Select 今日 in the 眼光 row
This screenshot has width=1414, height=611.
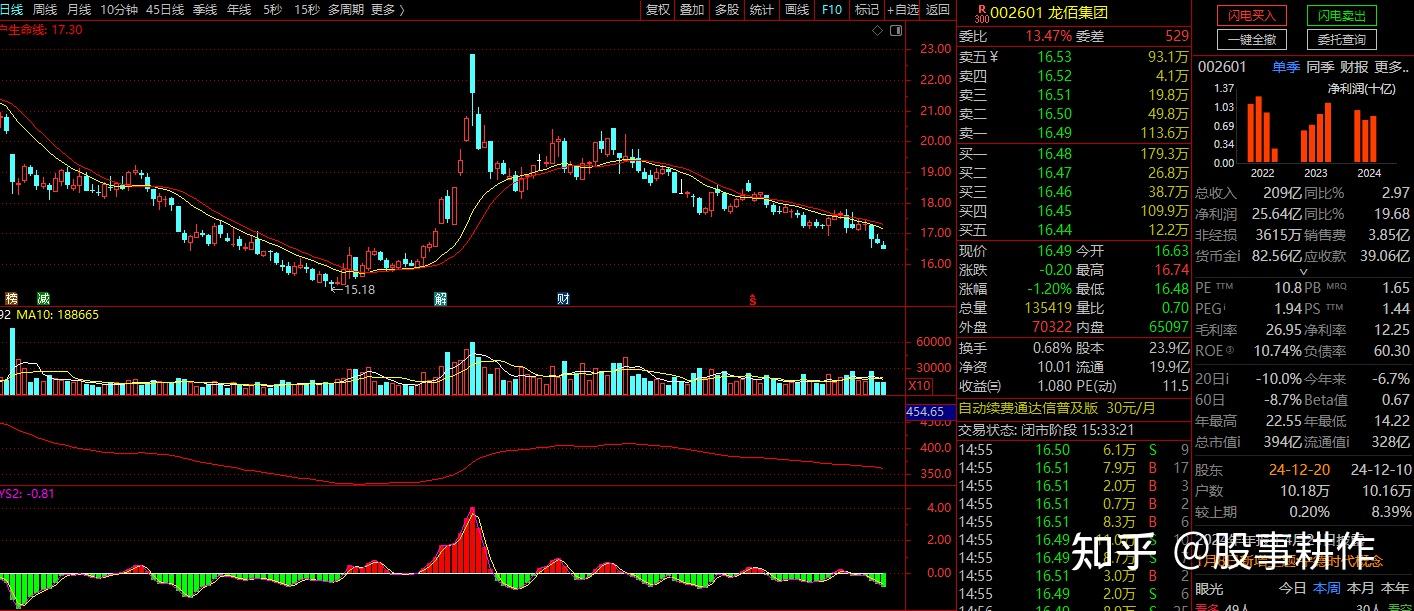[1293, 588]
